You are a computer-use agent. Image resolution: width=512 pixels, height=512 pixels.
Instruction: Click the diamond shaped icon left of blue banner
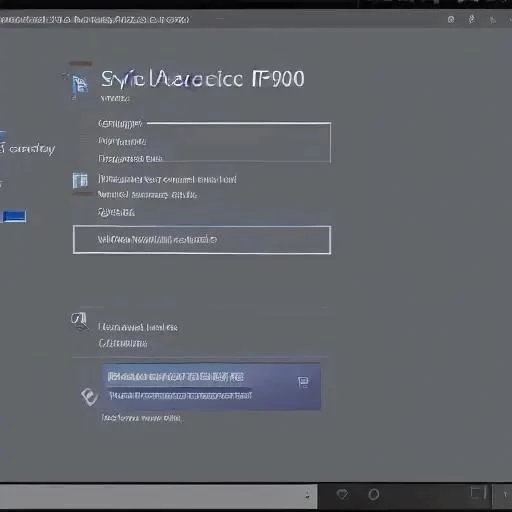[x=89, y=396]
